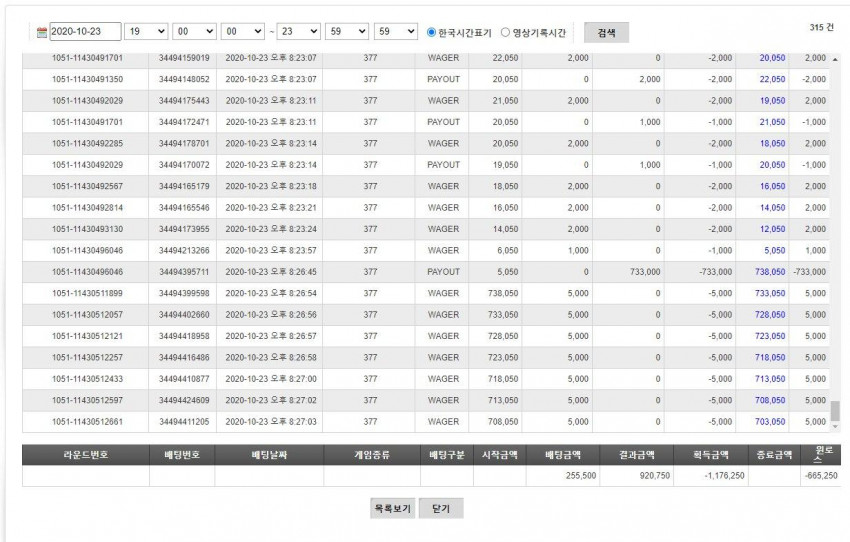Click the 배팅날짜 column header
Viewport: 850px width, 542px height.
[x=269, y=455]
